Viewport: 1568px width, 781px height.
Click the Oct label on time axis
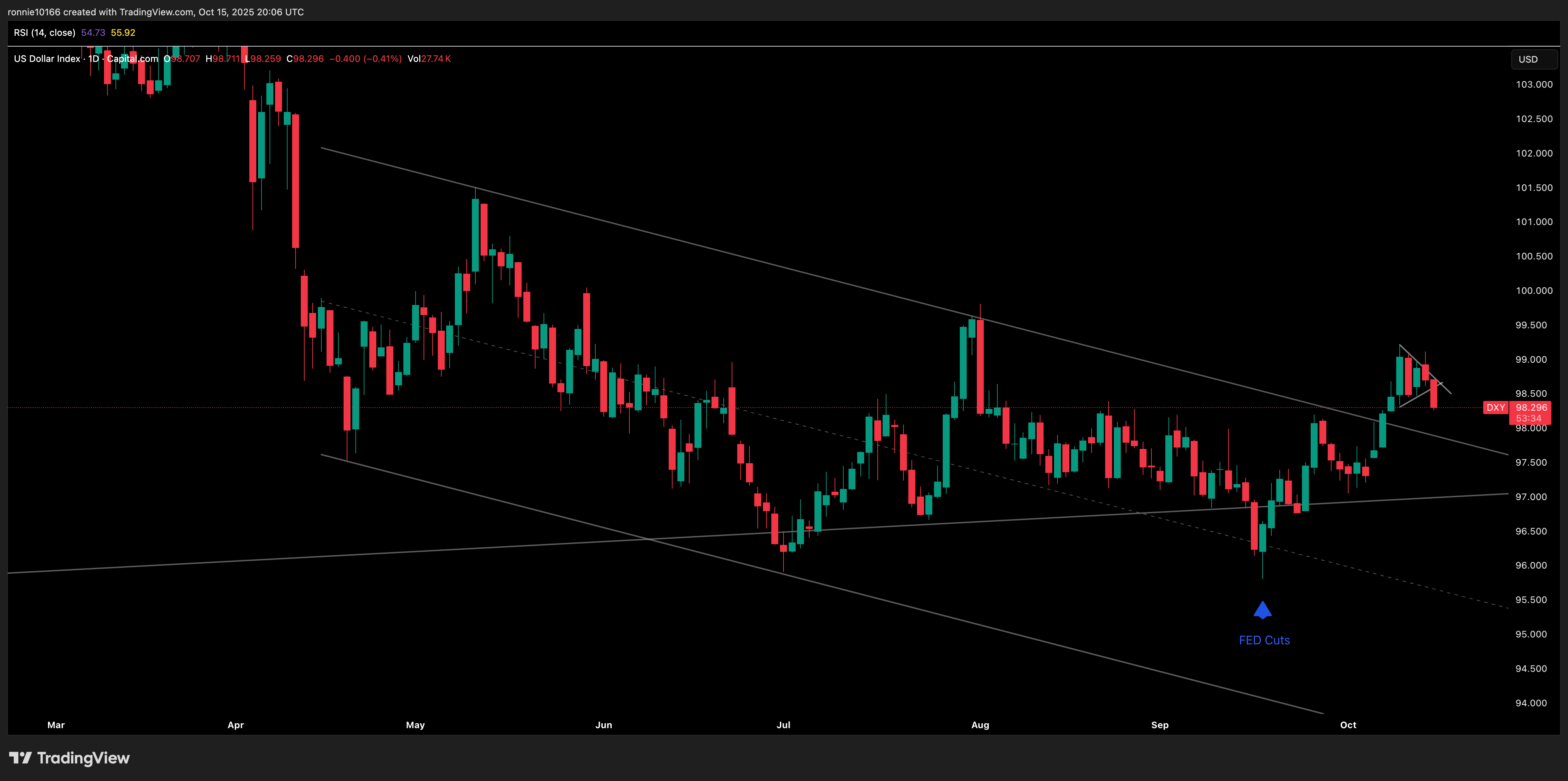click(1348, 725)
